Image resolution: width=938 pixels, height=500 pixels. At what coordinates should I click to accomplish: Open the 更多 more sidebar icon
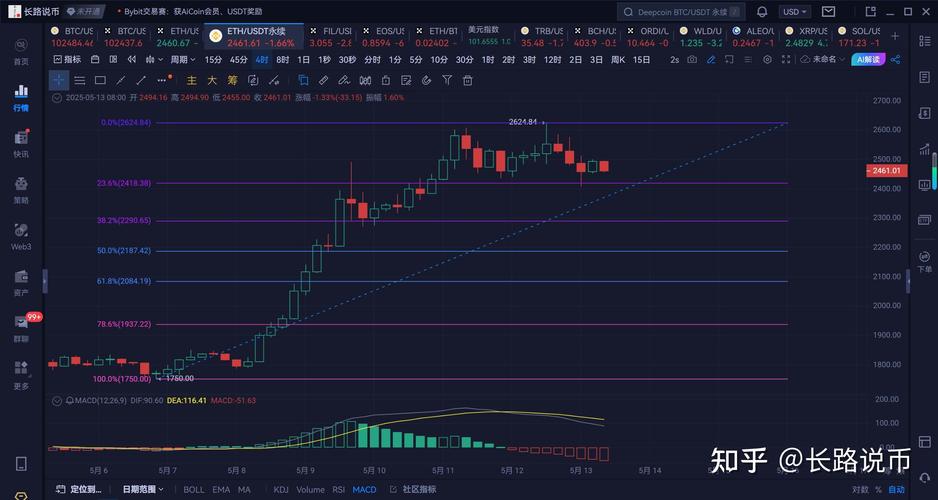tap(21, 375)
